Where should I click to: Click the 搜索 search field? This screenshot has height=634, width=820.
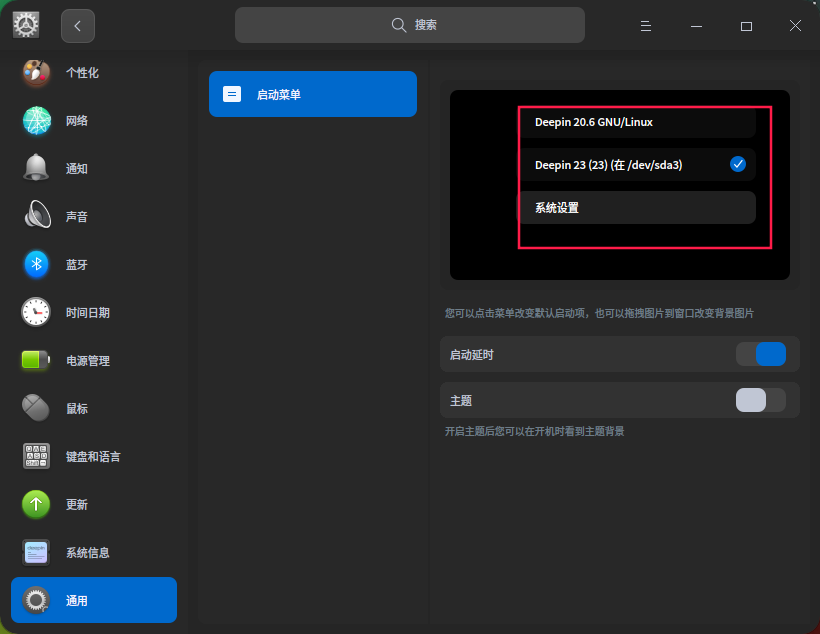(409, 25)
